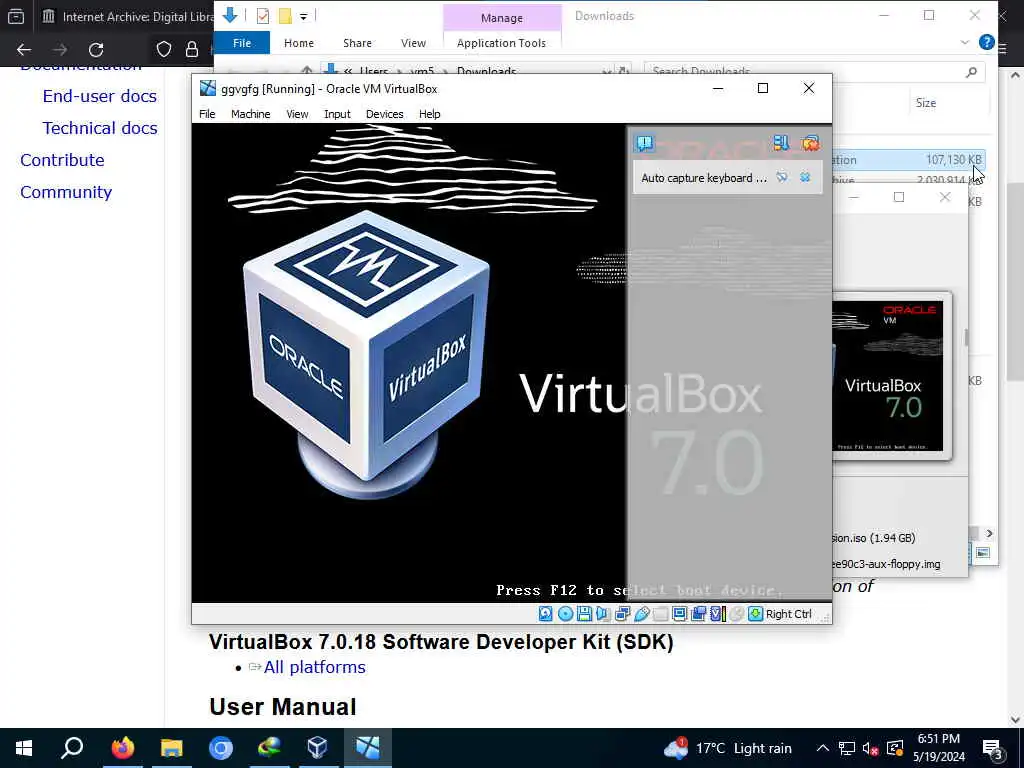
Task: Click the blue down-arrow Downloads icon in Explorer title bar
Action: coord(230,16)
